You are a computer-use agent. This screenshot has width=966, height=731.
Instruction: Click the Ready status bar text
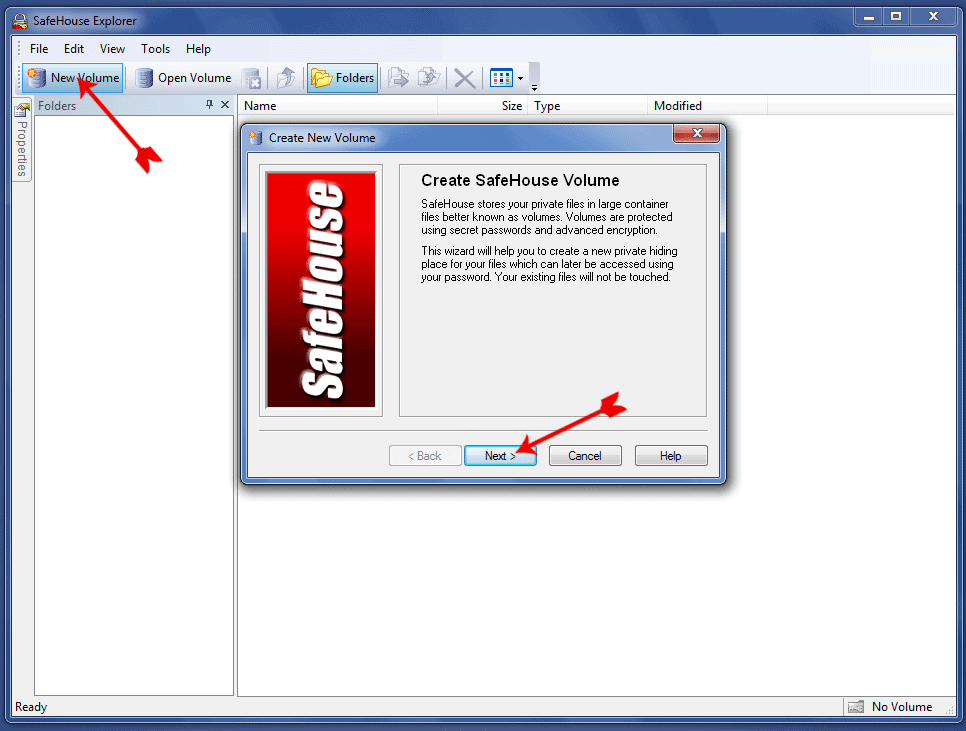tap(31, 707)
